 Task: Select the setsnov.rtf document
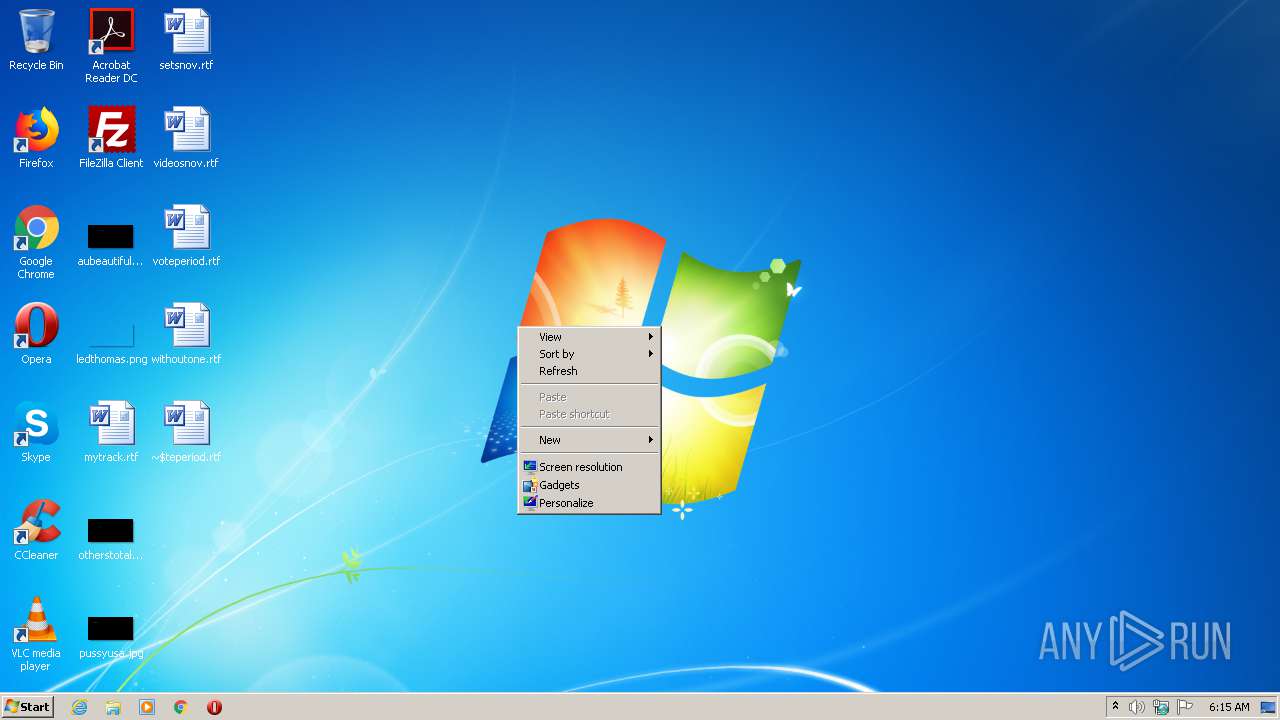click(x=186, y=40)
